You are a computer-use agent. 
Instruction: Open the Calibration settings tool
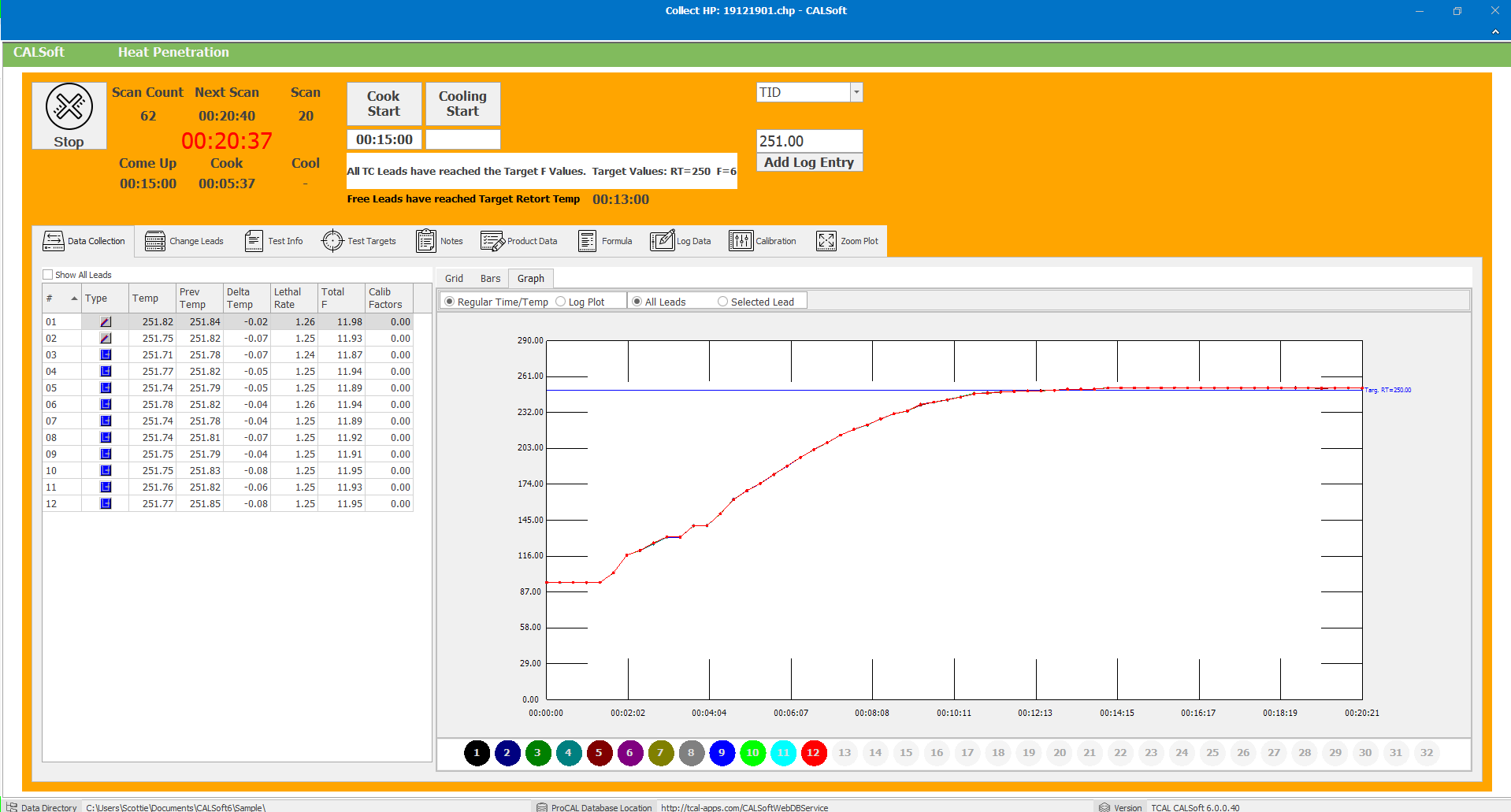(x=763, y=241)
